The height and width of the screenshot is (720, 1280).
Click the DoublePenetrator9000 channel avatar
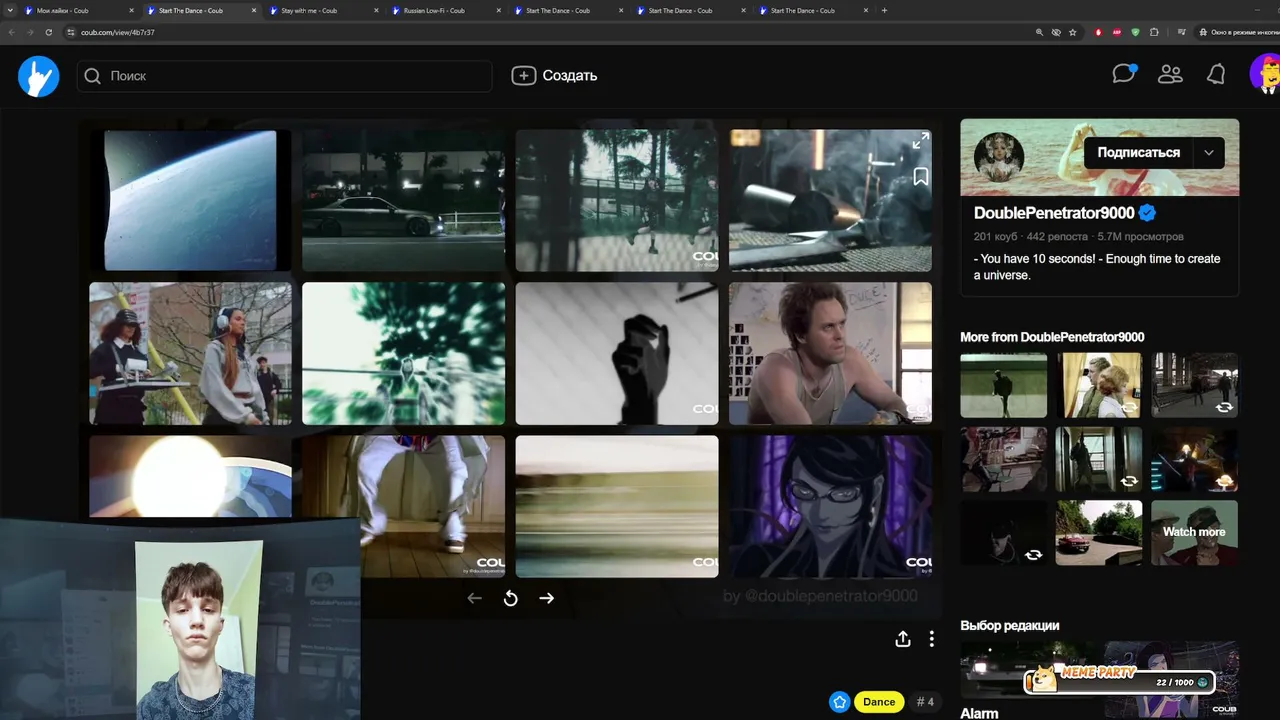999,157
